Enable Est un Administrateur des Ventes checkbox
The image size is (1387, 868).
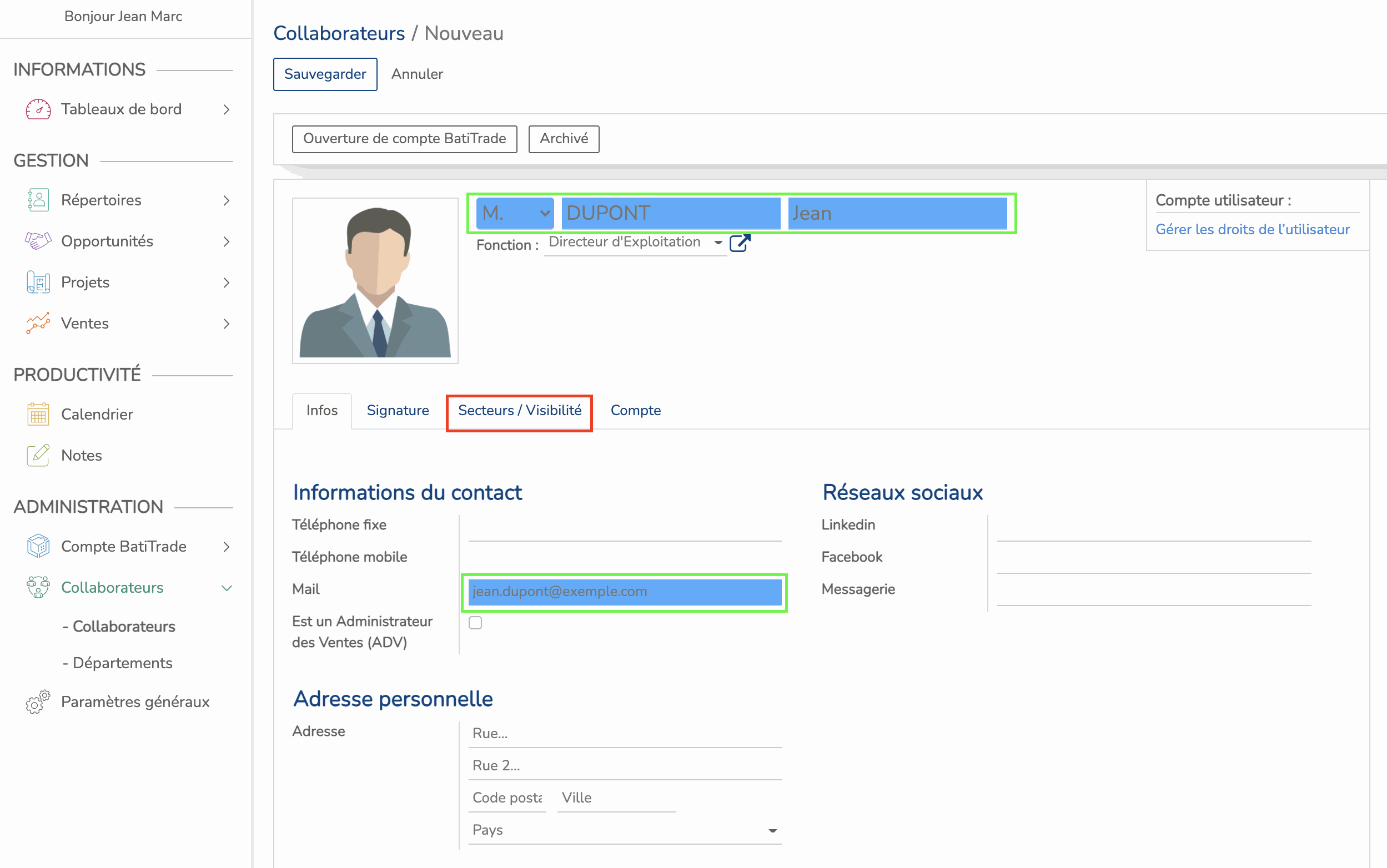pos(475,622)
